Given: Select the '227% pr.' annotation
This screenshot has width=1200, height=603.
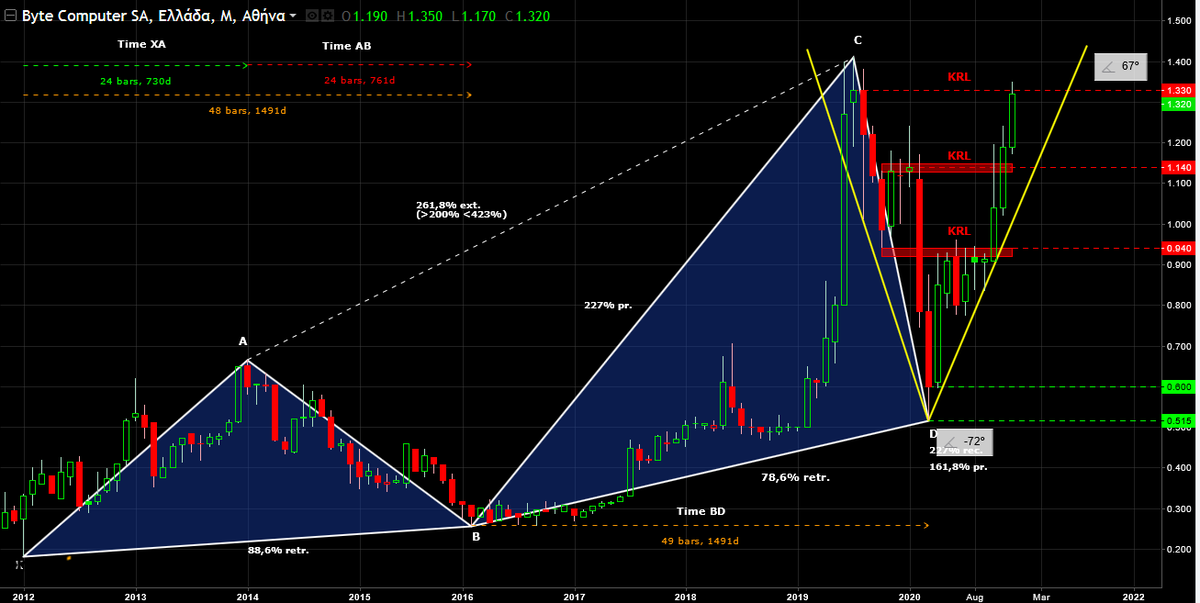Looking at the screenshot, I should tap(607, 305).
